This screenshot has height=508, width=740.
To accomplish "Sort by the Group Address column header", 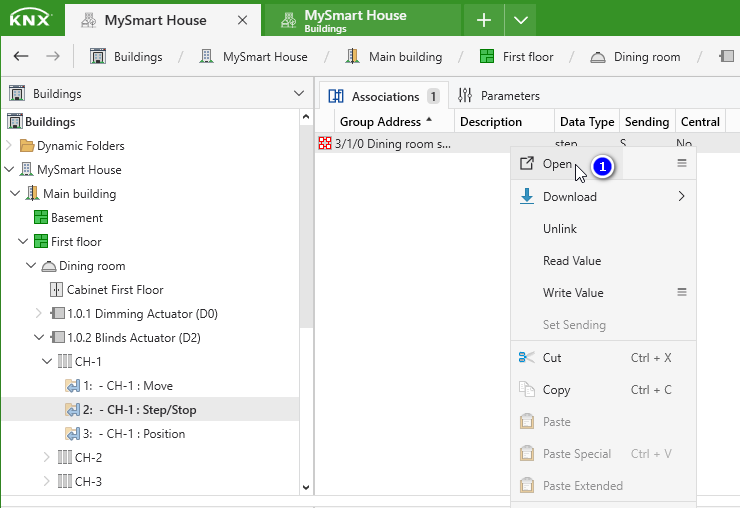I will (x=395, y=122).
